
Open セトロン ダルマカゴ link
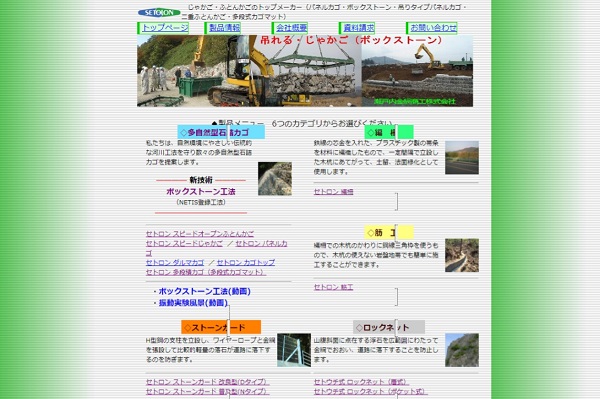[175, 262]
